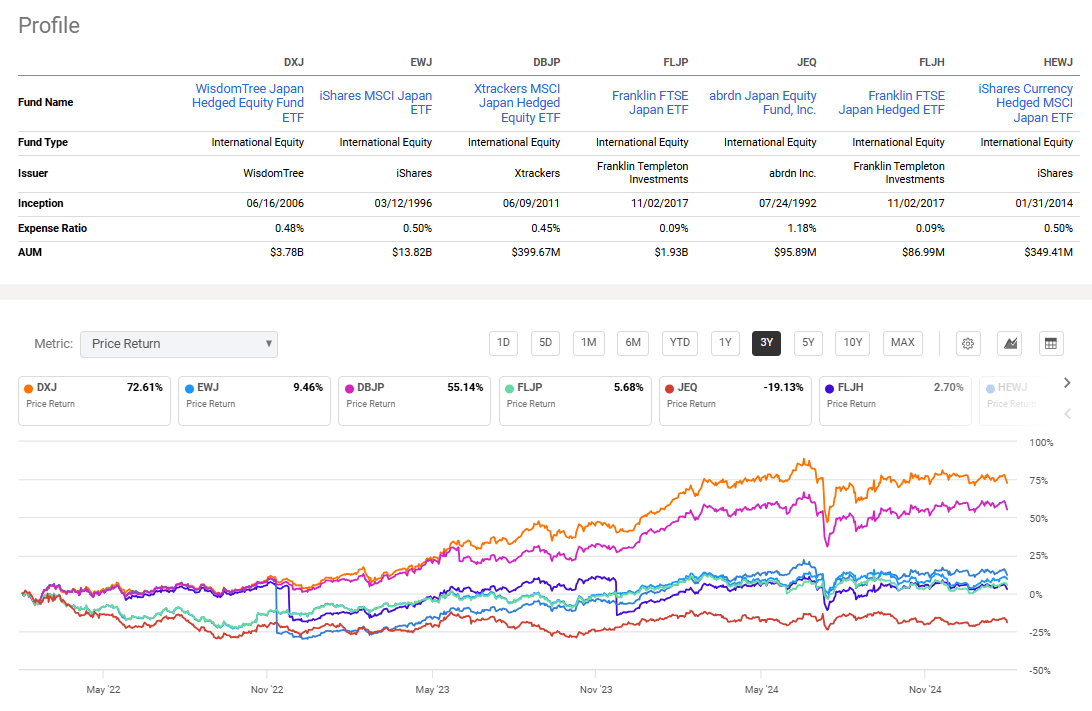
Task: Switch chart type via the mountain chart icon
Action: pyautogui.click(x=1009, y=342)
